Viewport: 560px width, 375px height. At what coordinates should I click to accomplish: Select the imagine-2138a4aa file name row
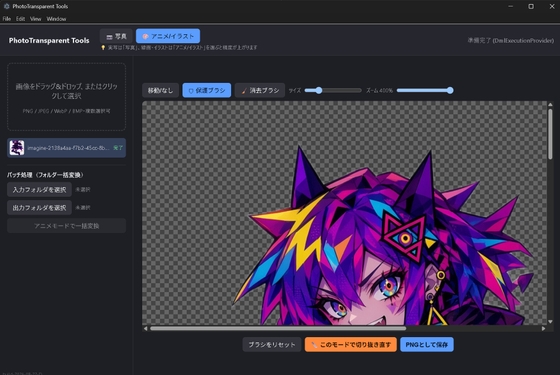(66, 148)
